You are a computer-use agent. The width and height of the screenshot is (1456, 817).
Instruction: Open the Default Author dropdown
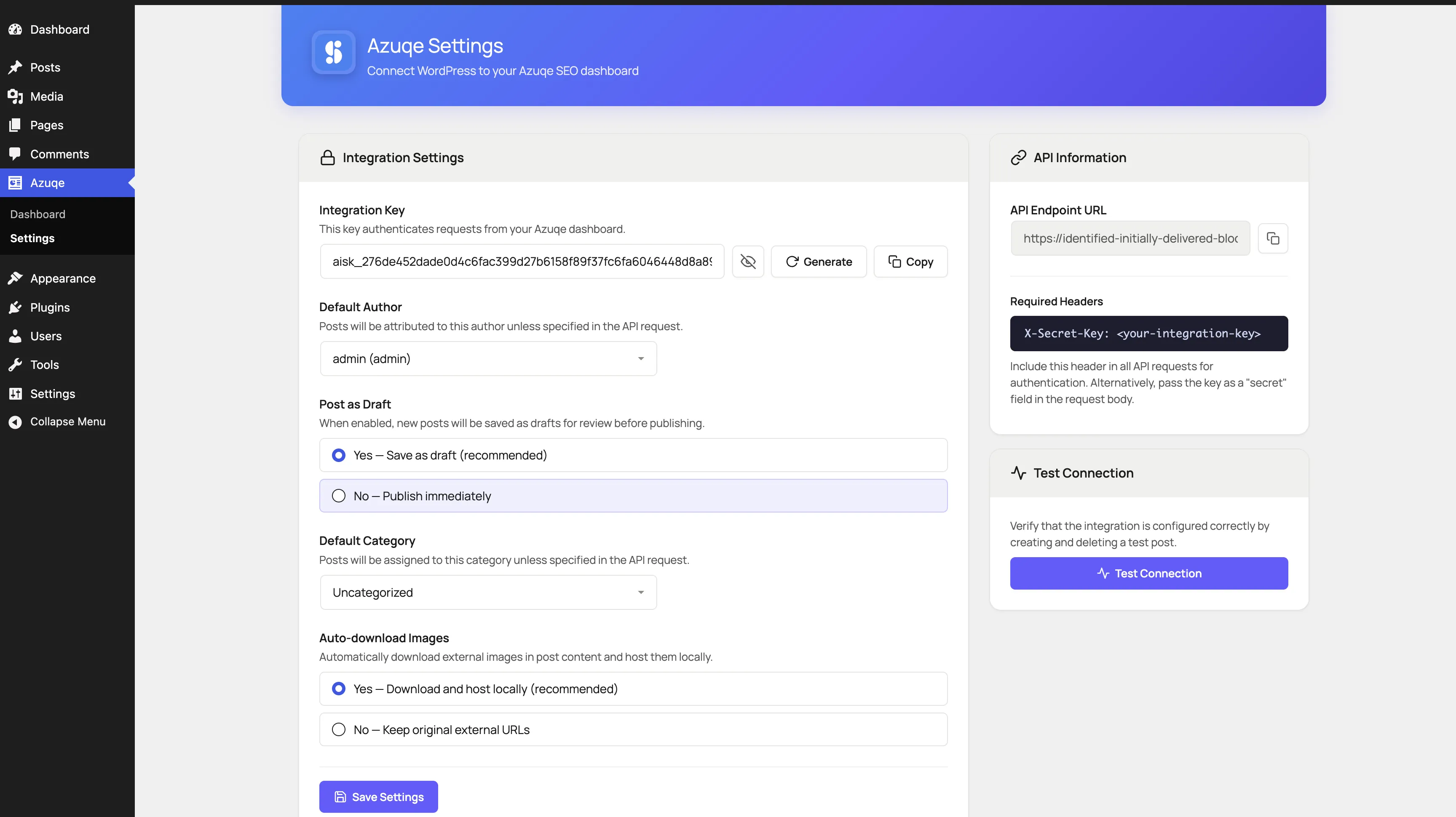[488, 359]
